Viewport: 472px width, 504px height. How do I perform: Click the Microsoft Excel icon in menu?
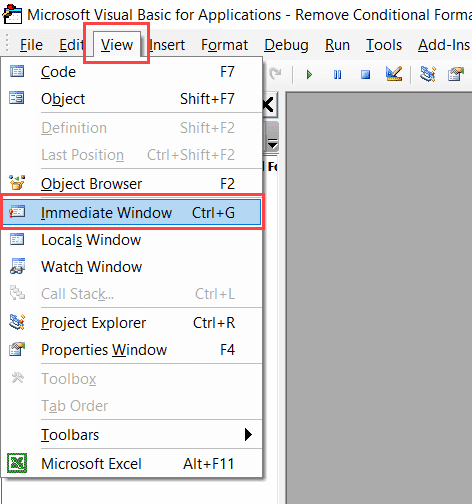tap(17, 463)
